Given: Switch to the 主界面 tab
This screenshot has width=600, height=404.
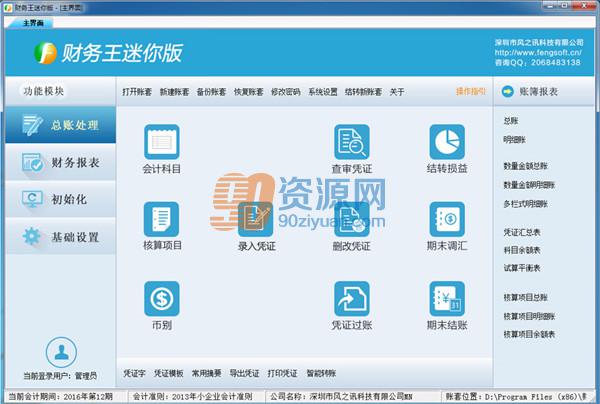Looking at the screenshot, I should tap(33, 23).
